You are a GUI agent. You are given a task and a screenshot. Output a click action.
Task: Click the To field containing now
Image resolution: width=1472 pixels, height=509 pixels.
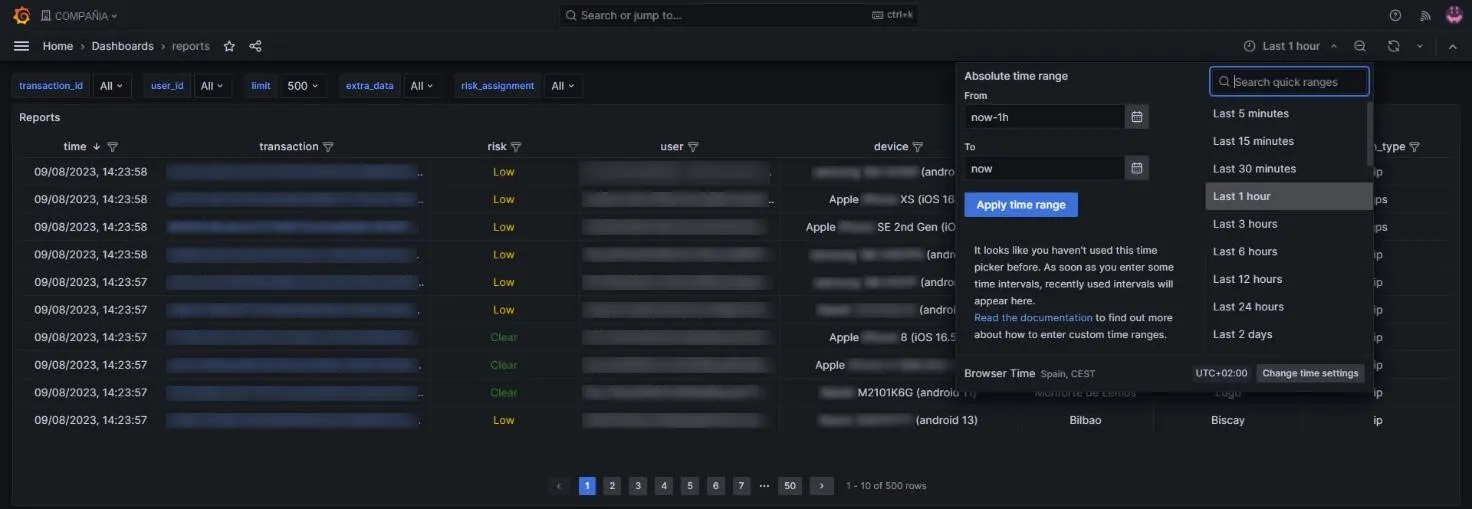pos(1044,168)
